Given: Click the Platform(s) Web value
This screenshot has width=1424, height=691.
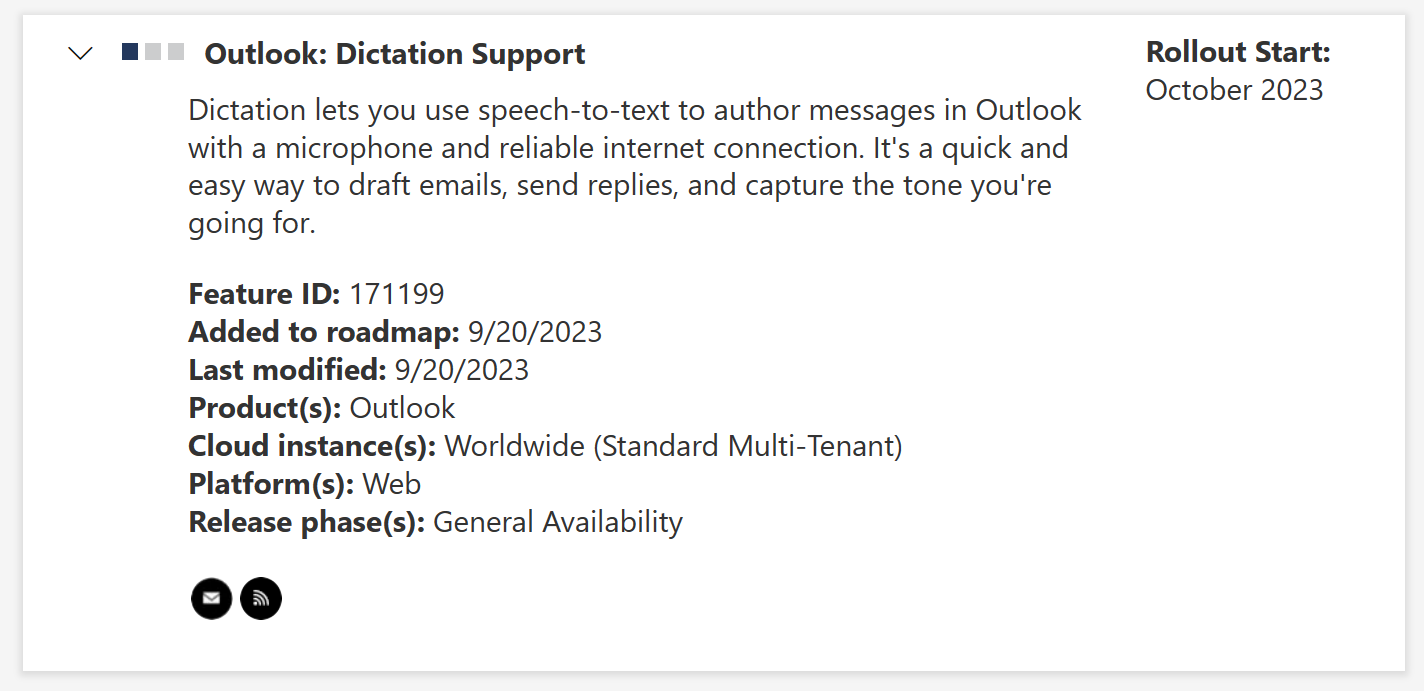Looking at the screenshot, I should tap(392, 484).
